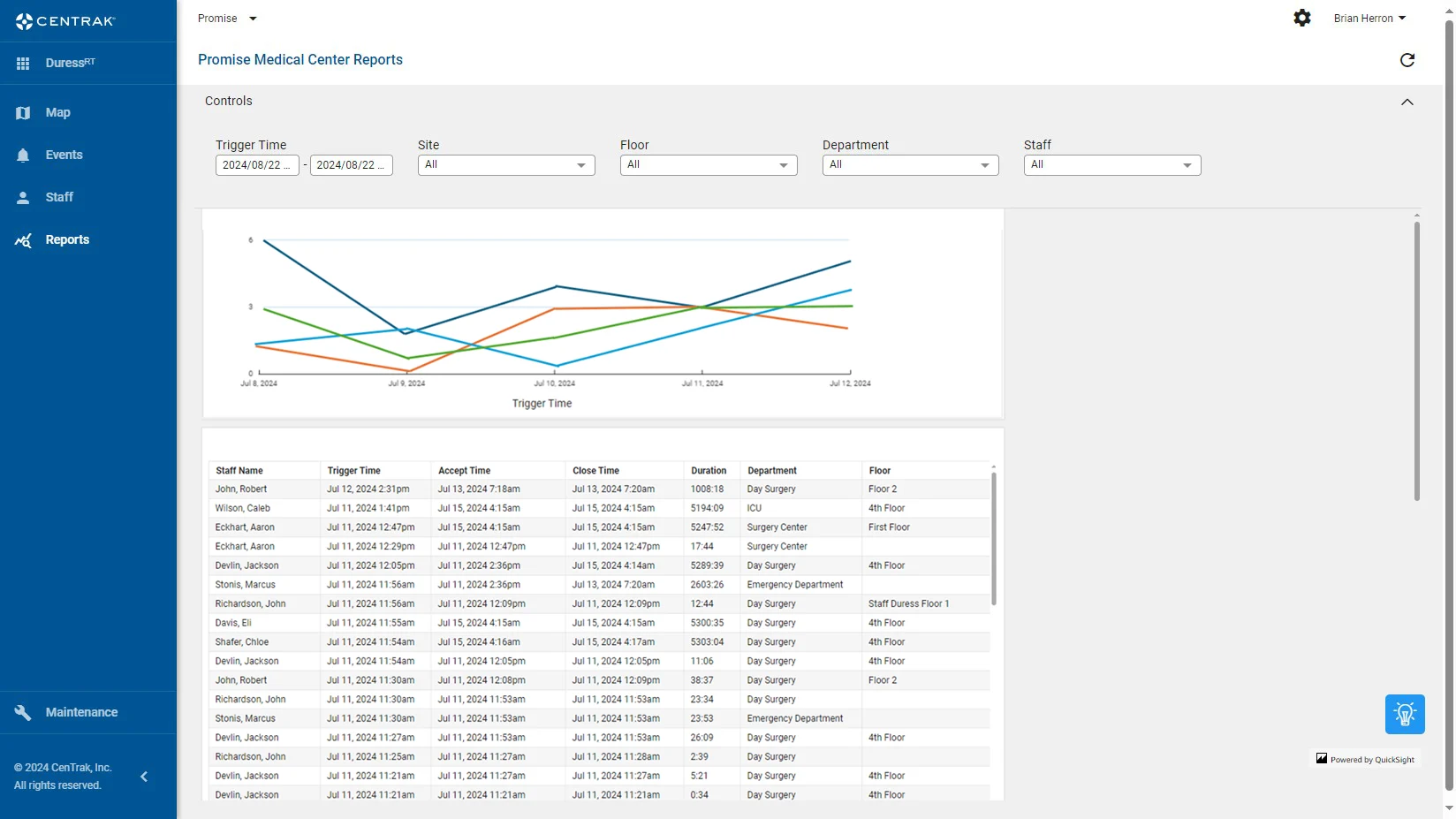Viewport: 1456px width, 819px height.
Task: Go to Map in sidebar
Action: click(58, 113)
